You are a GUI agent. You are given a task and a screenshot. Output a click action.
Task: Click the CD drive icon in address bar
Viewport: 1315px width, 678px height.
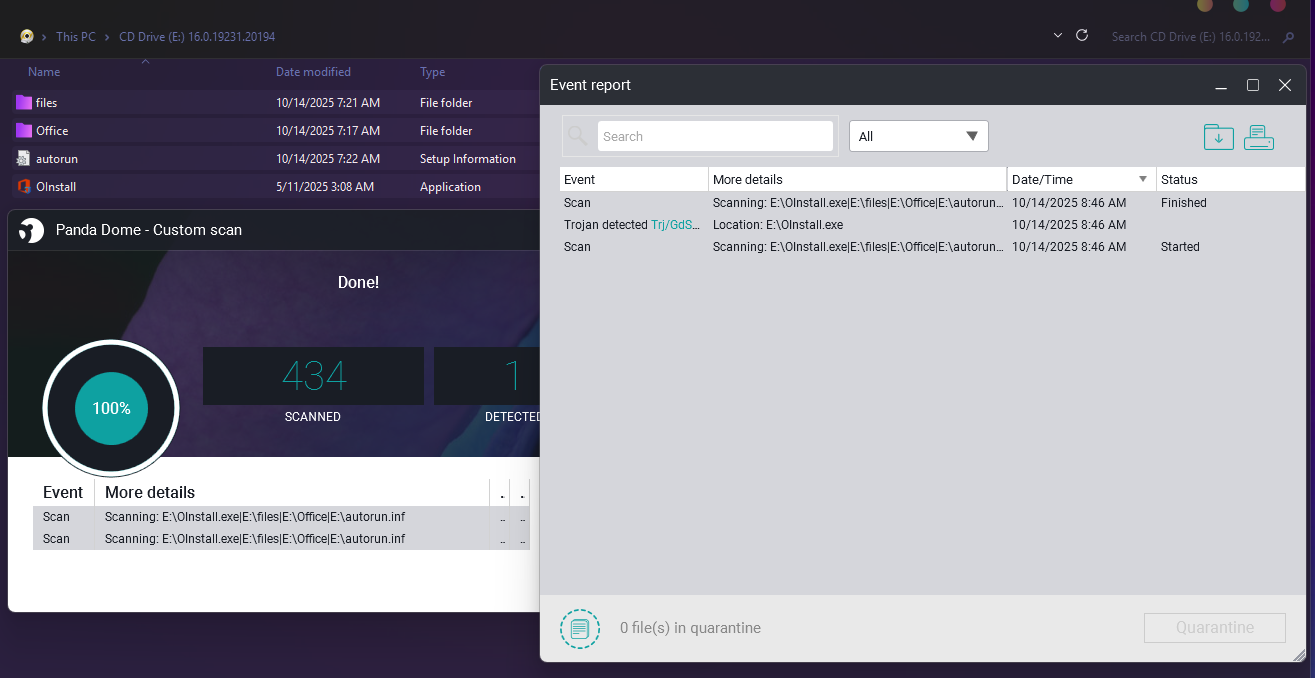coord(27,36)
